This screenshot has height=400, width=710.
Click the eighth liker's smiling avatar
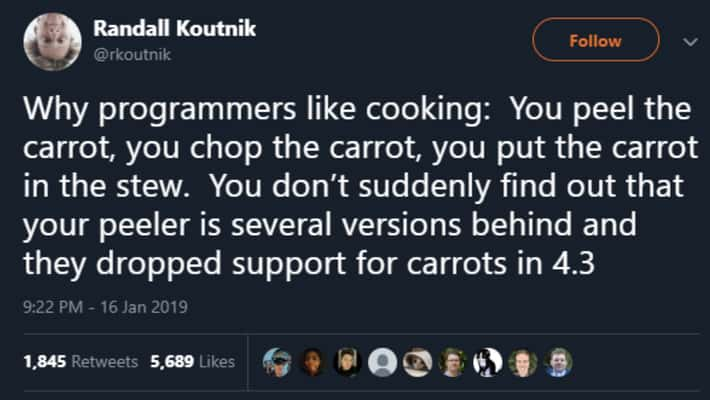[x=523, y=361]
